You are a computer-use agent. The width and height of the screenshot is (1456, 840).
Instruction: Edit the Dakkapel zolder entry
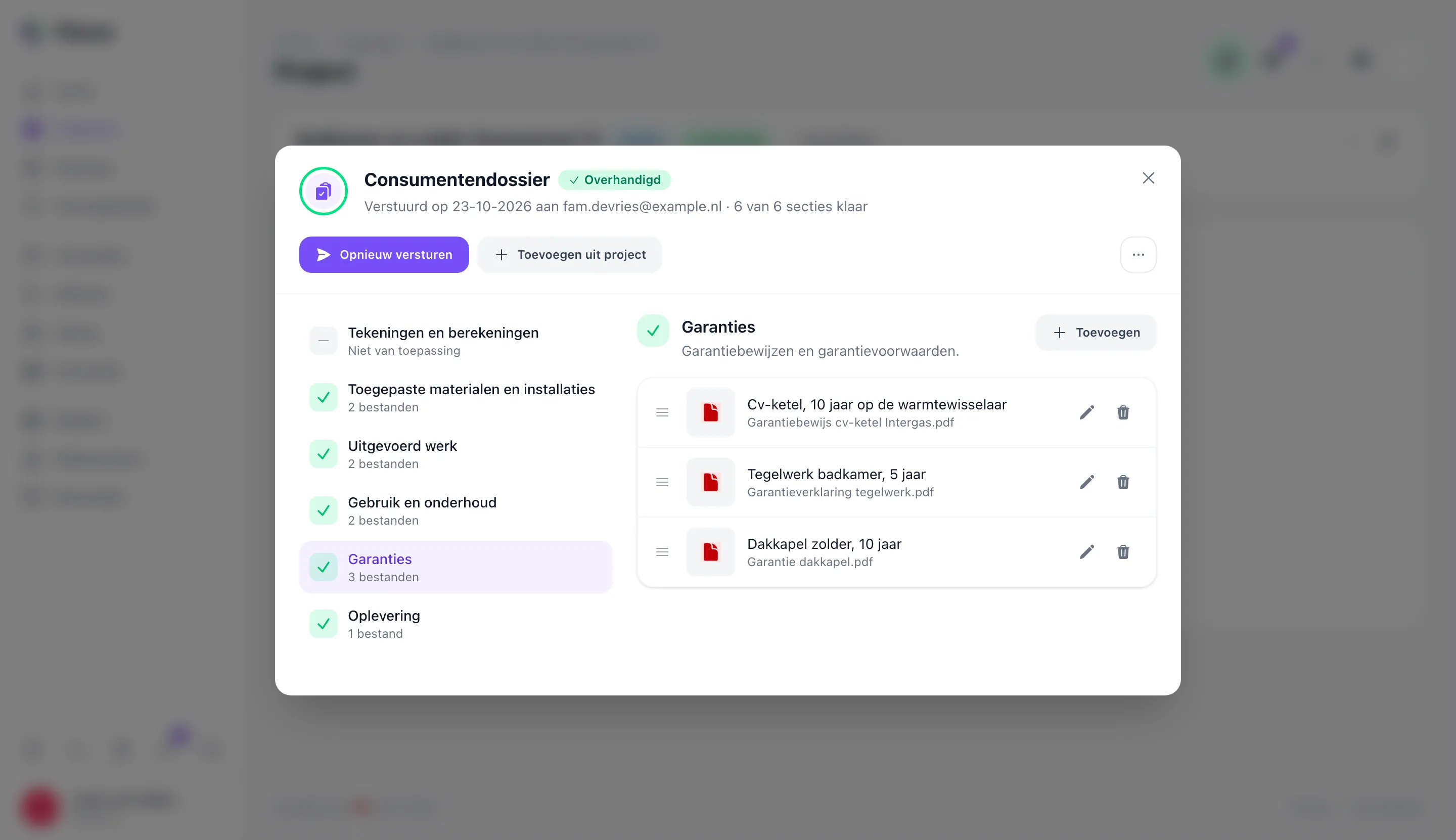[1086, 552]
